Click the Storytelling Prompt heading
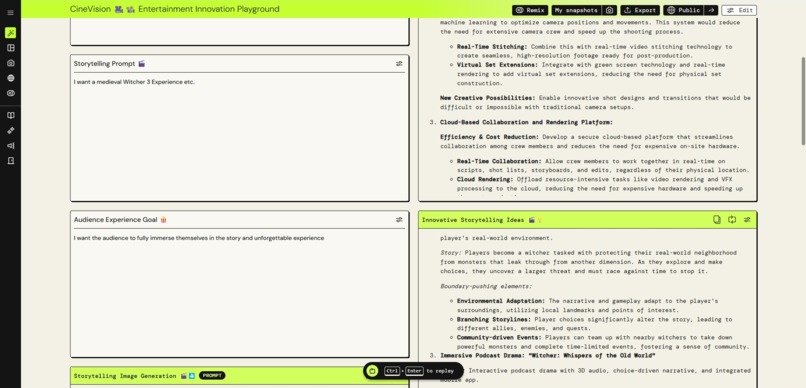This screenshot has height=388, width=806. (x=109, y=64)
